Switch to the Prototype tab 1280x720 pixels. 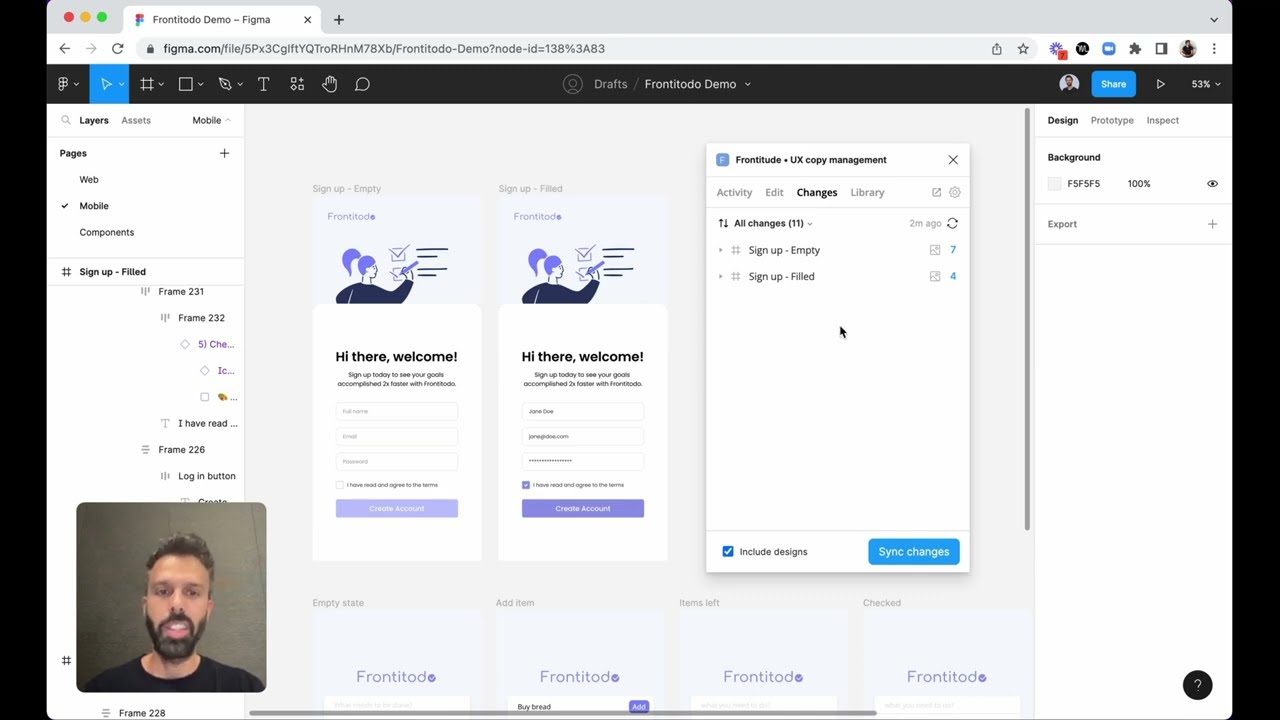pyautogui.click(x=1112, y=120)
